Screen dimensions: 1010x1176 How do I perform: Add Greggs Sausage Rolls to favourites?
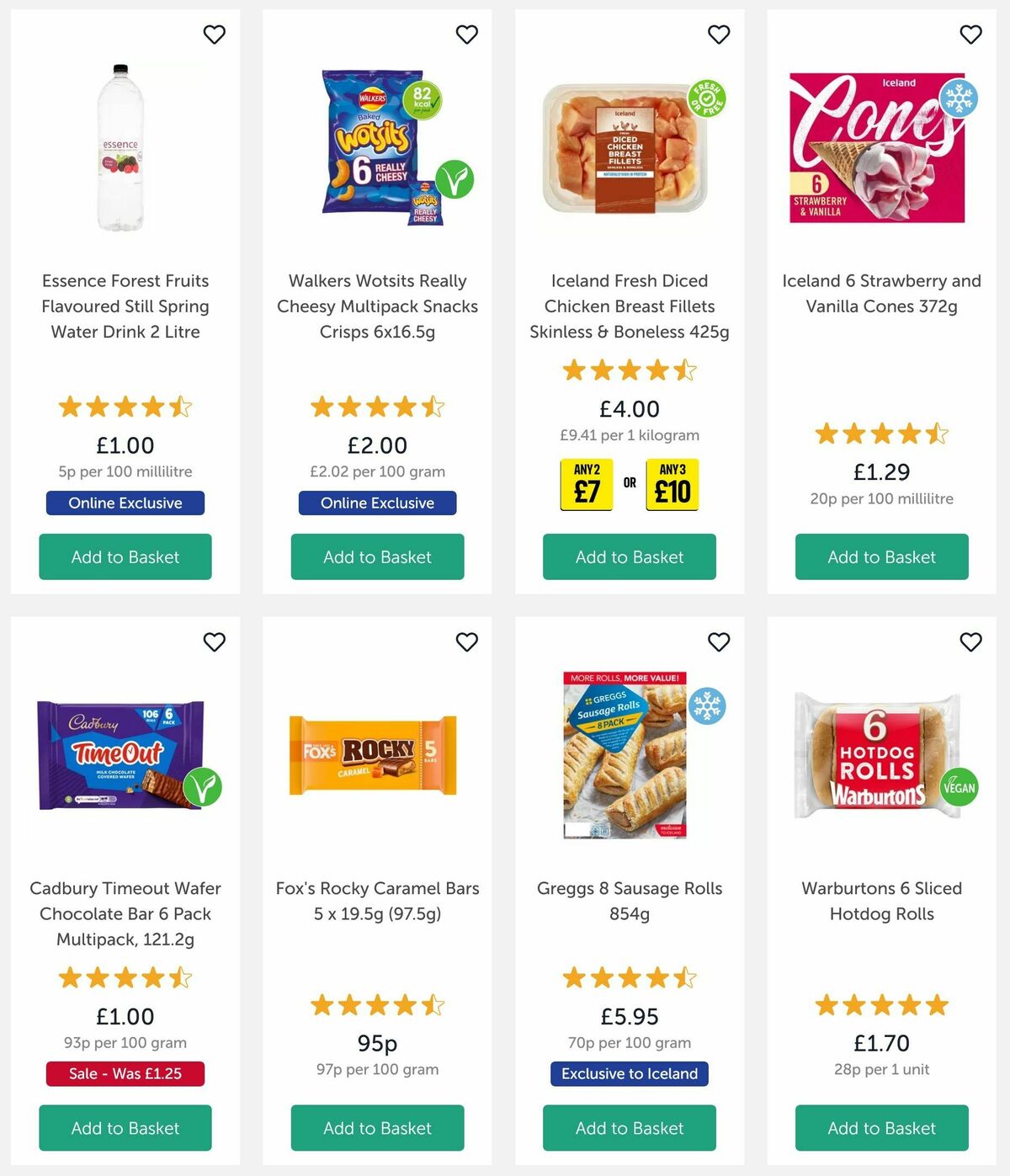(x=719, y=642)
